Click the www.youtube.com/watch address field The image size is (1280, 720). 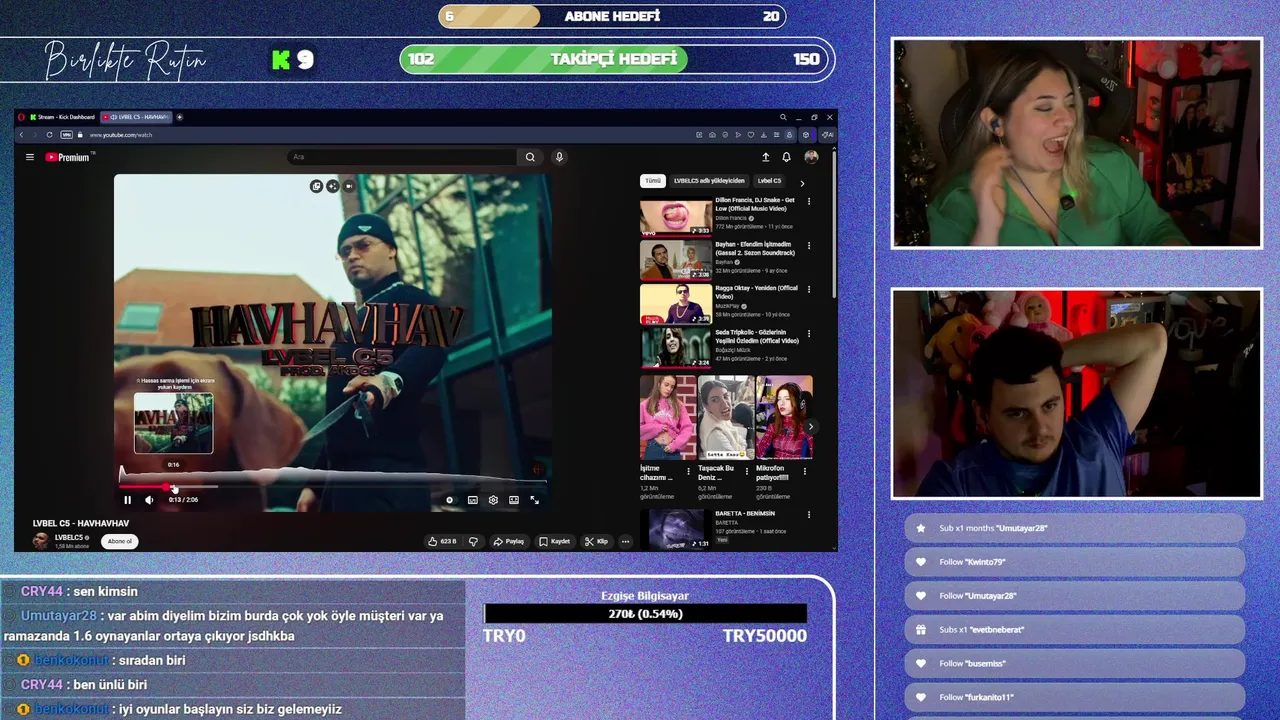point(121,135)
